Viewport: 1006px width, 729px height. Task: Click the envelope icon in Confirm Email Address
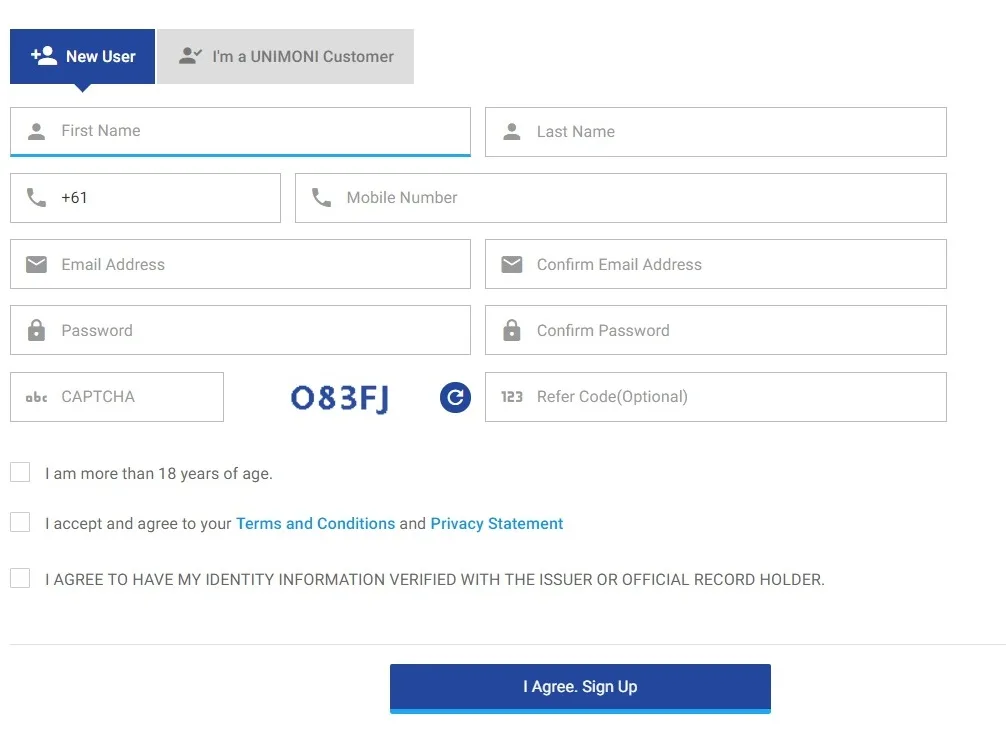coord(512,265)
